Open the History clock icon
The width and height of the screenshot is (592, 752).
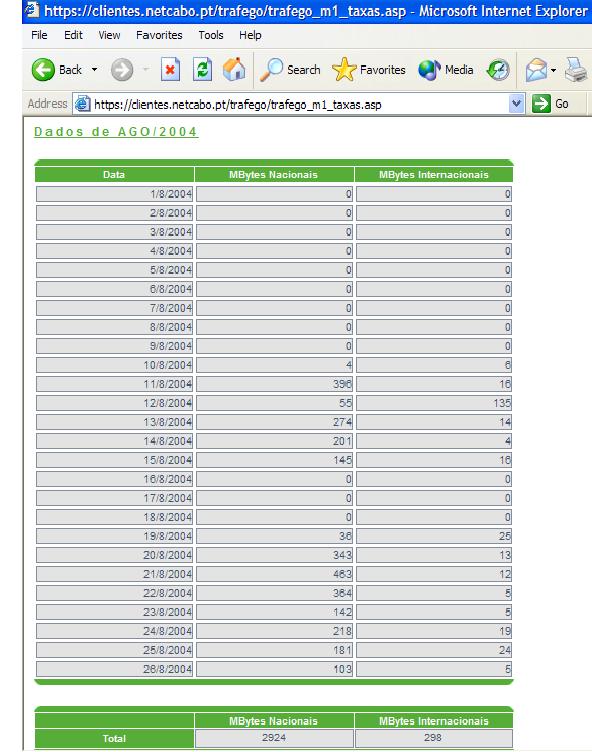click(x=498, y=70)
